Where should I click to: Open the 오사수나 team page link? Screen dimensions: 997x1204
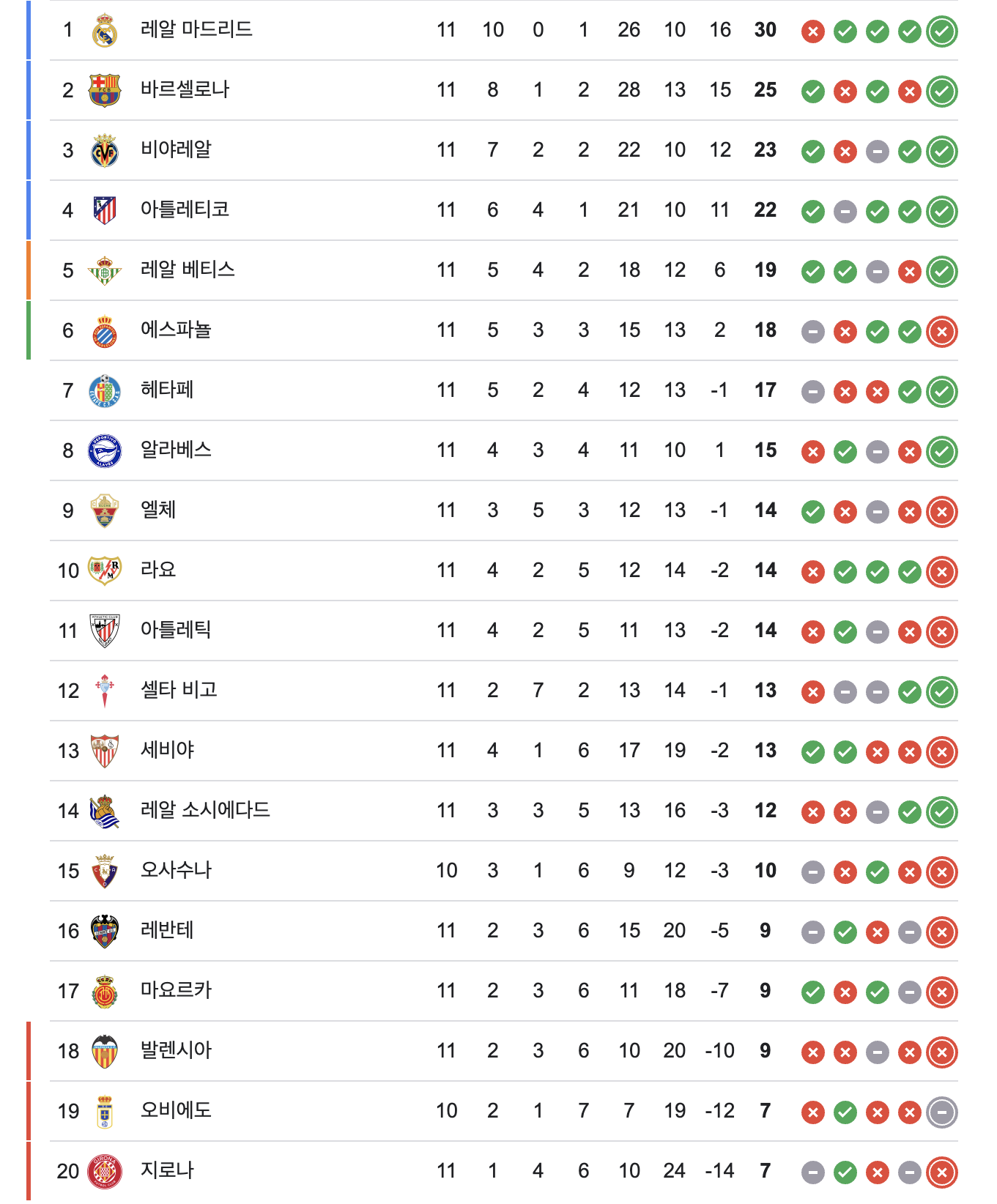click(x=176, y=871)
